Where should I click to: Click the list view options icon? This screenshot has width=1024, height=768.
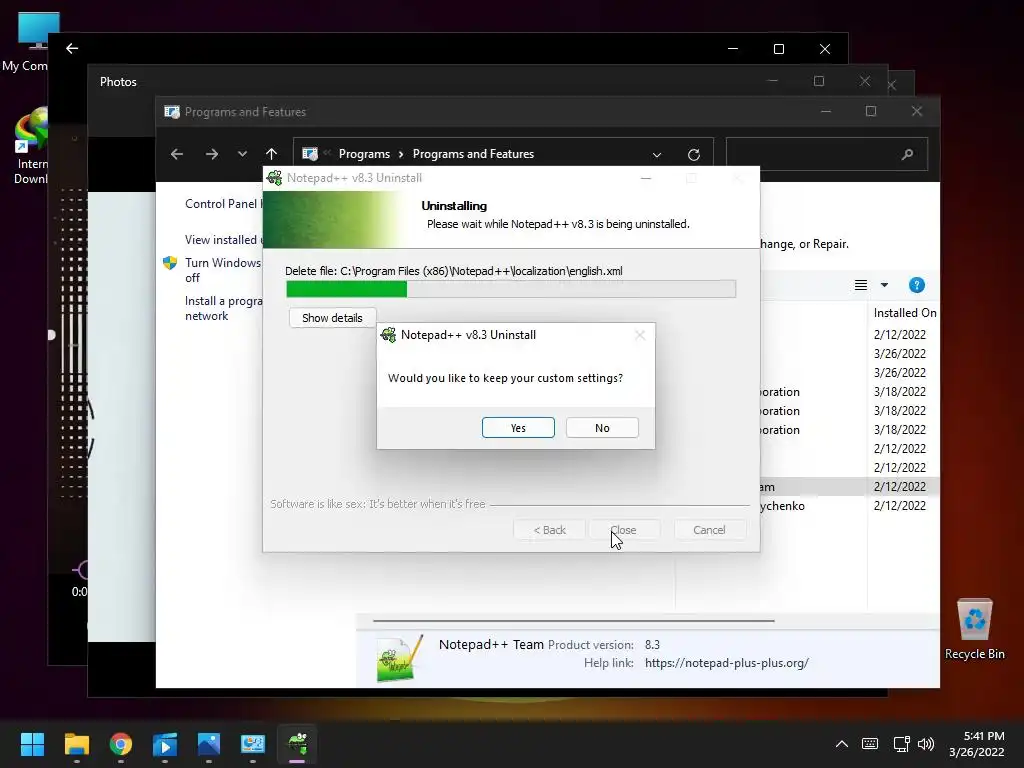tap(861, 285)
